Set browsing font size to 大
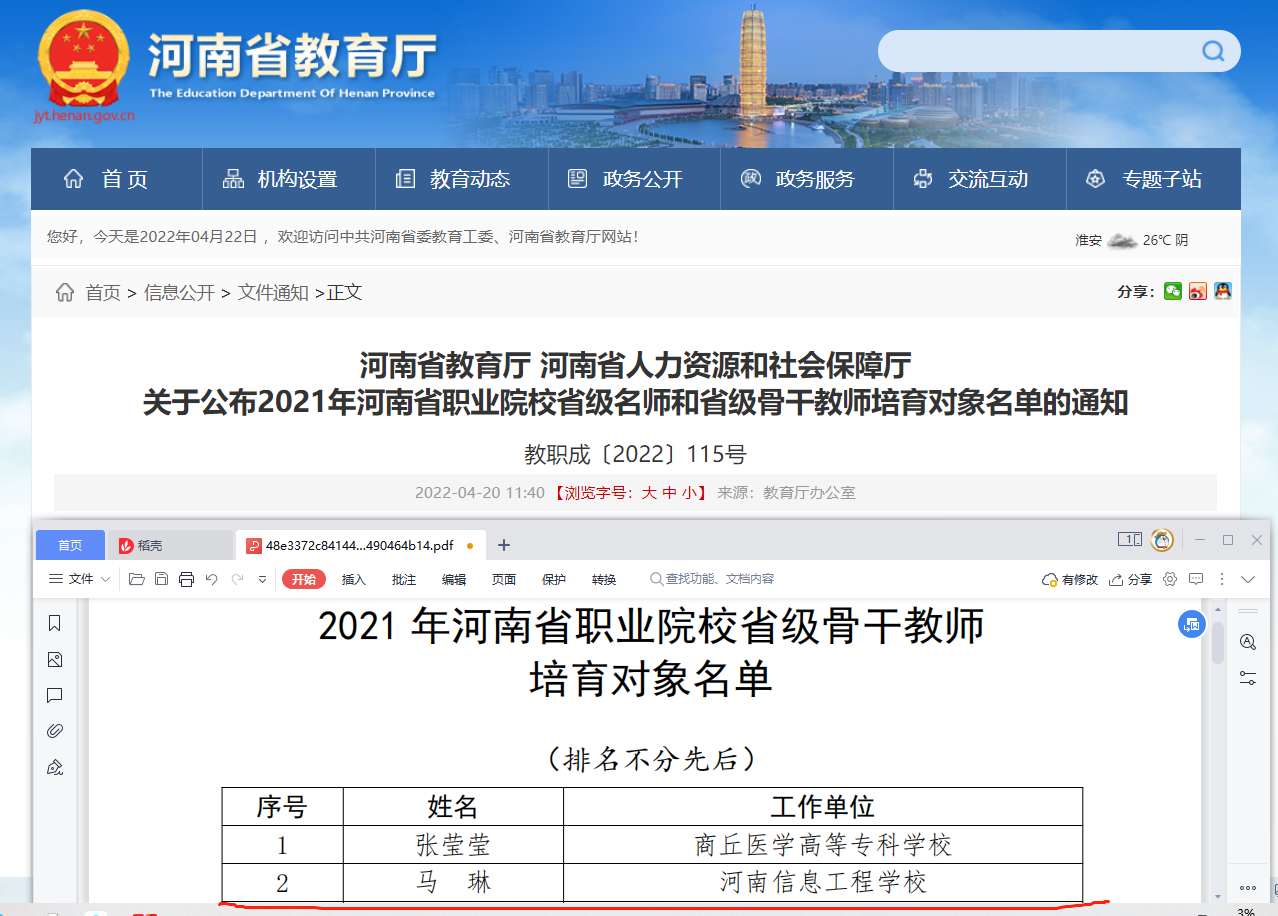Image resolution: width=1278 pixels, height=916 pixels. [648, 492]
